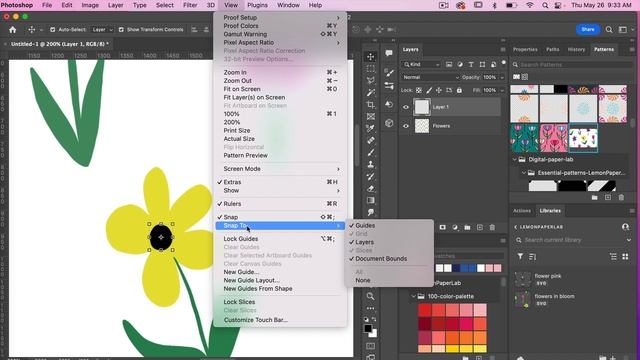Select the Eyedropper tool
Image resolution: width=640 pixels, height=360 pixels.
coord(371,129)
